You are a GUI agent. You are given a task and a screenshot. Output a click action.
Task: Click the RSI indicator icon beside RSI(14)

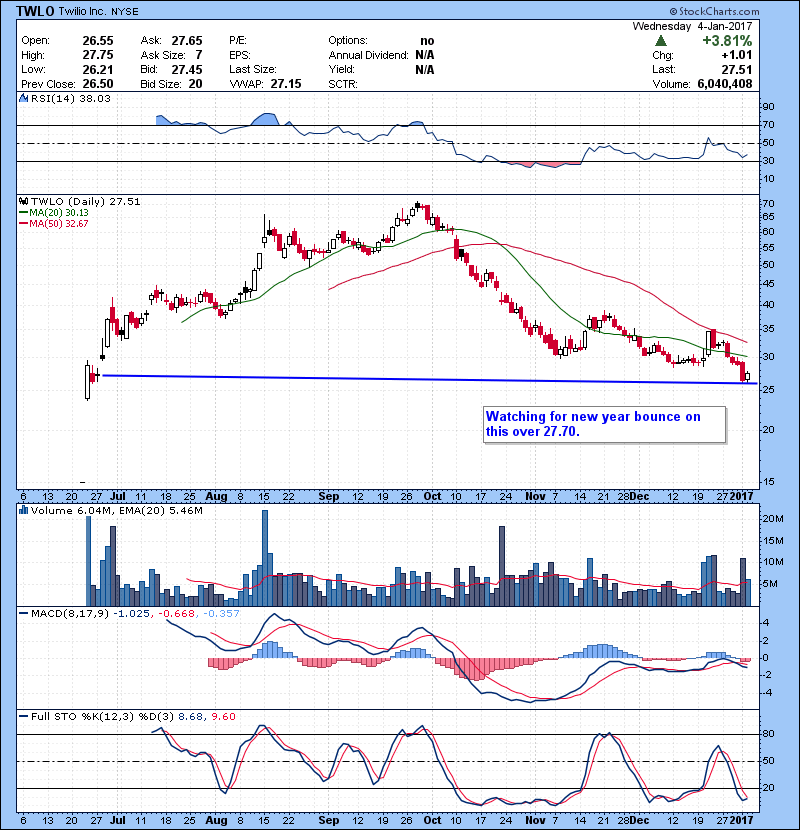(x=24, y=98)
